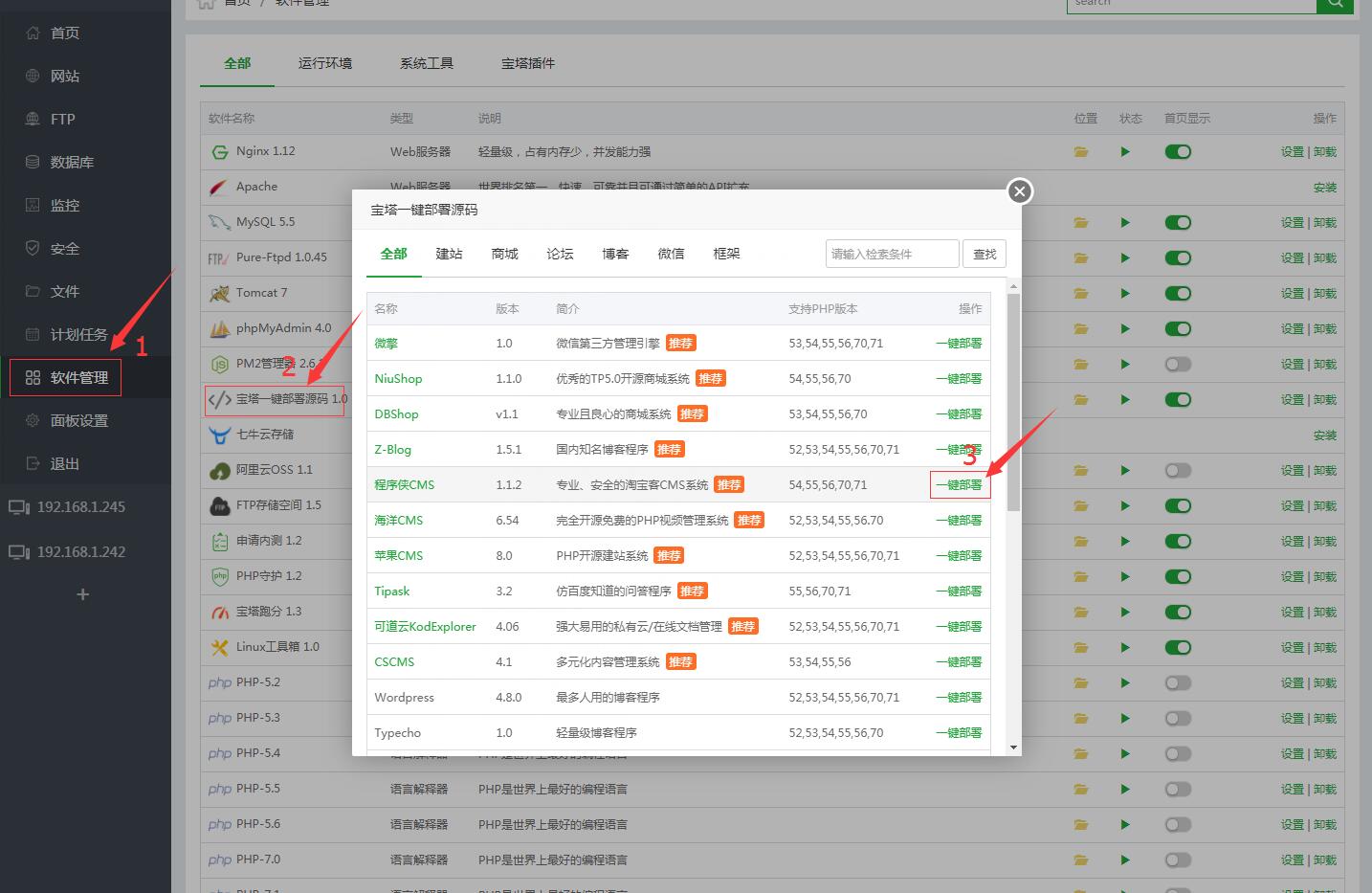The height and width of the screenshot is (893, 1372).
Task: Open the 数据库 database sidebar item
Action: 72,162
